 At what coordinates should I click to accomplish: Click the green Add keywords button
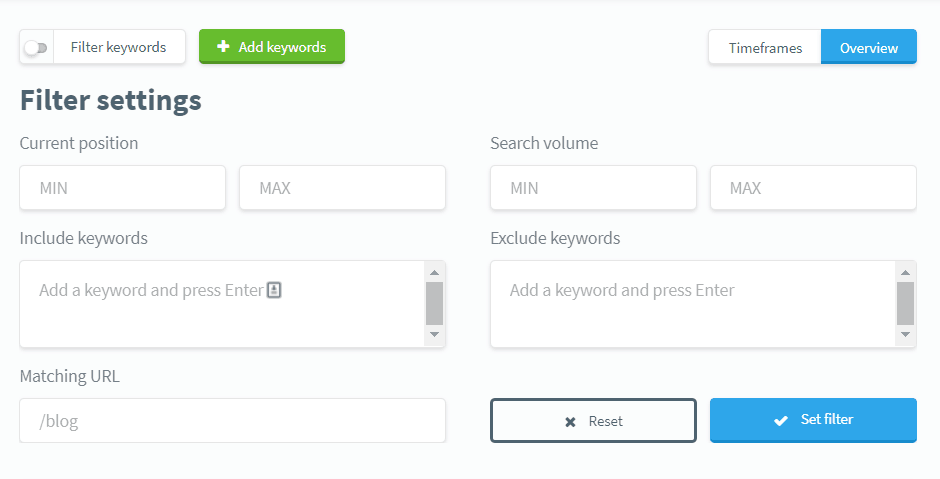(x=272, y=46)
